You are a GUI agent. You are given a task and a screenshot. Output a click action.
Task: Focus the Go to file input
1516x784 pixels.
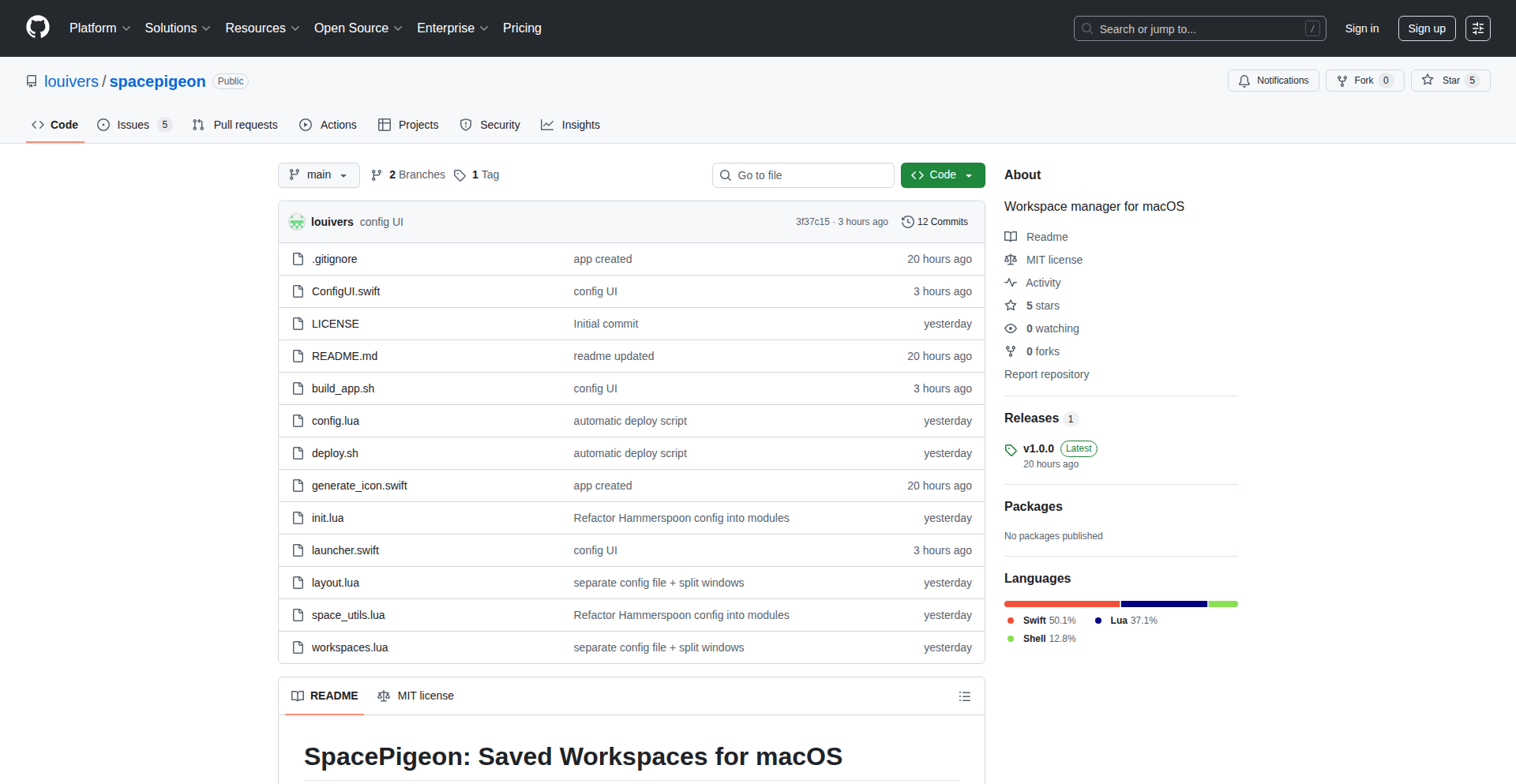(803, 175)
